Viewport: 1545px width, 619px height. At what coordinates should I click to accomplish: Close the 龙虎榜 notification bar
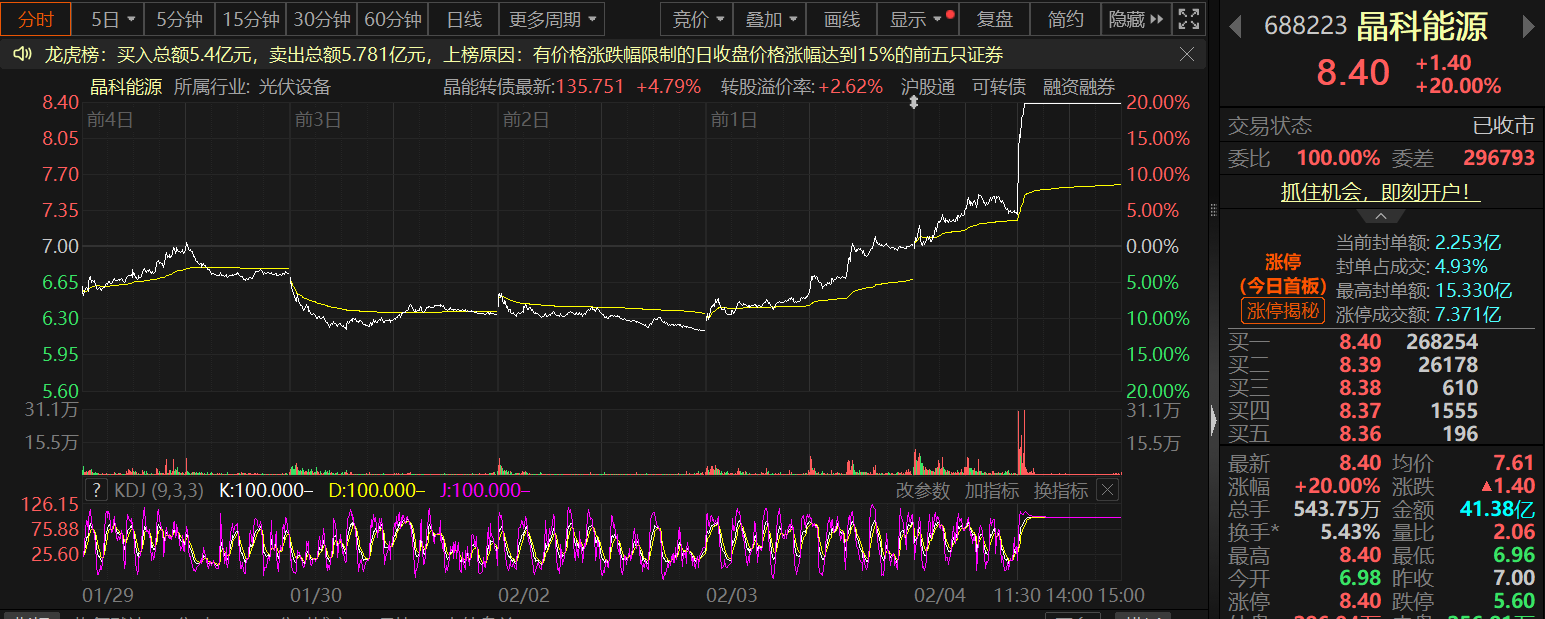click(1187, 55)
